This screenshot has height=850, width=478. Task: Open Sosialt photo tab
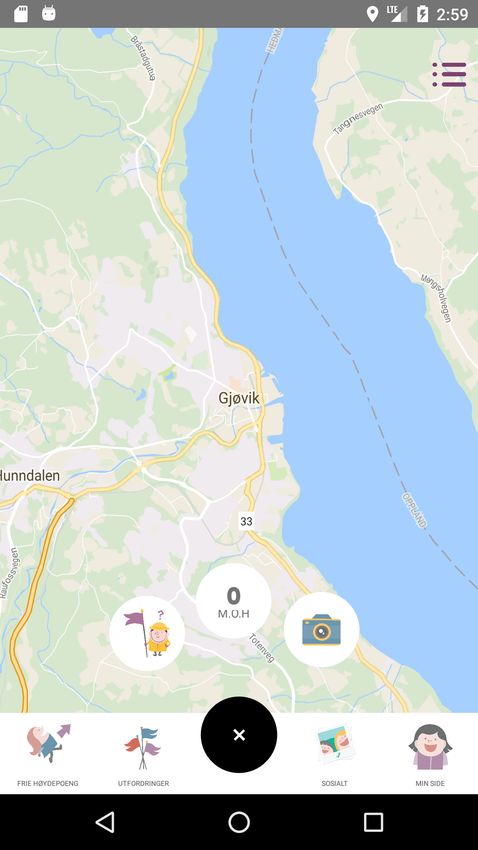(334, 755)
